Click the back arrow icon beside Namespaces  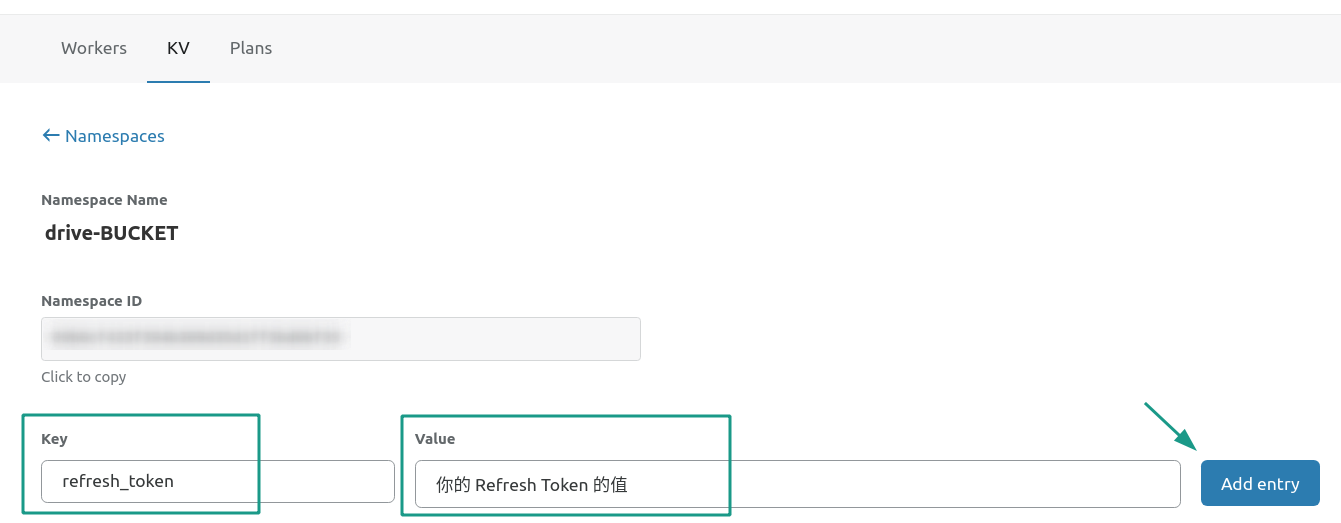(50, 136)
